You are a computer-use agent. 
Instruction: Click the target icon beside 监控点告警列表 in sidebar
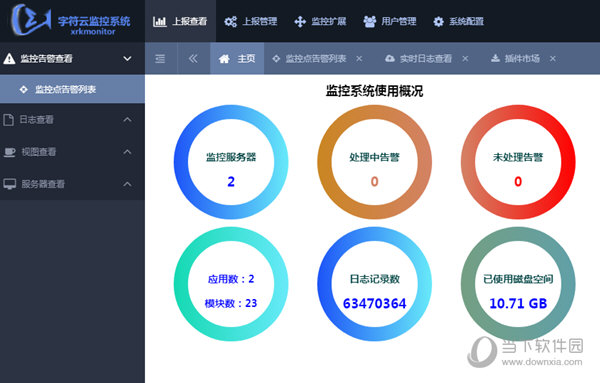[x=24, y=90]
